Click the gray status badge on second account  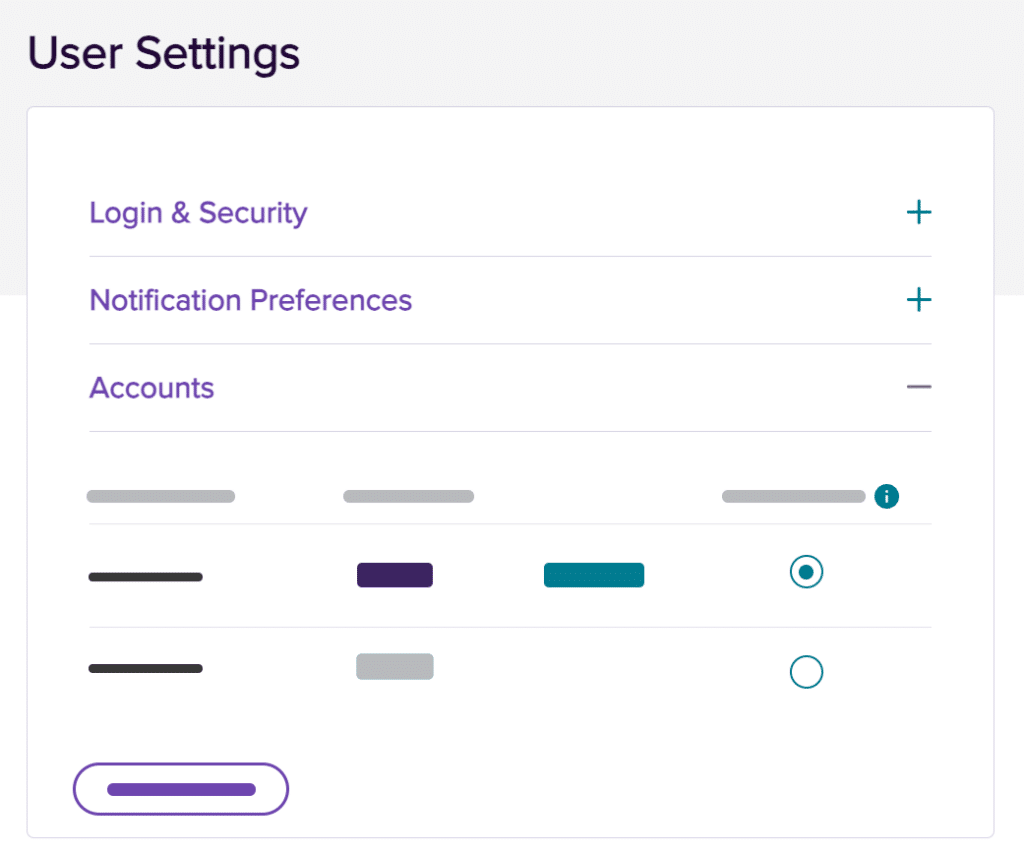[x=395, y=666]
